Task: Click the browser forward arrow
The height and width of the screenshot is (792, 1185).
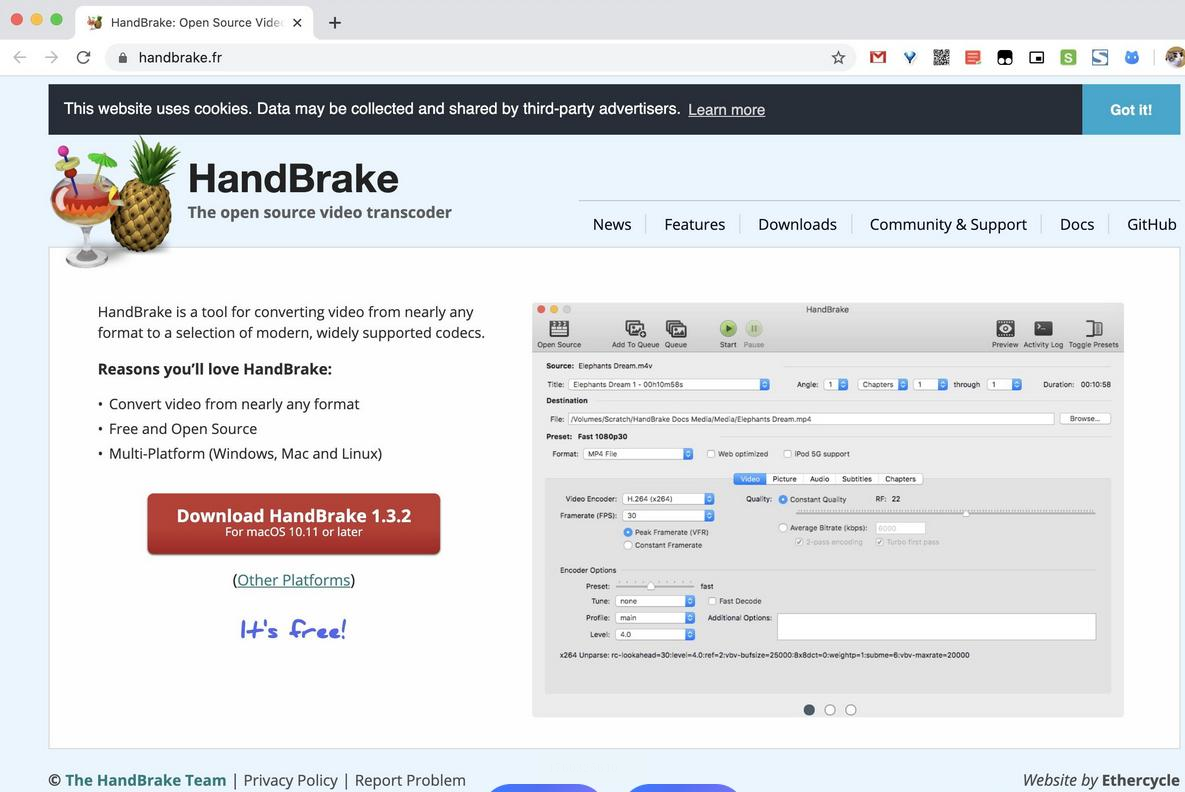Action: tap(51, 57)
